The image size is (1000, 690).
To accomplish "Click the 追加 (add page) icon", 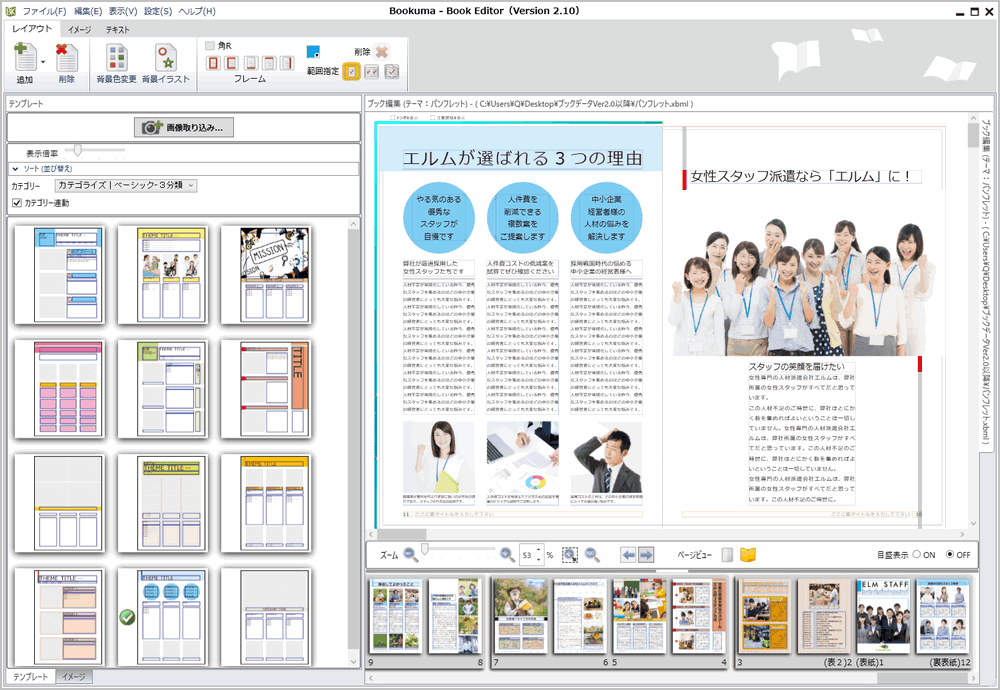I will [24, 60].
